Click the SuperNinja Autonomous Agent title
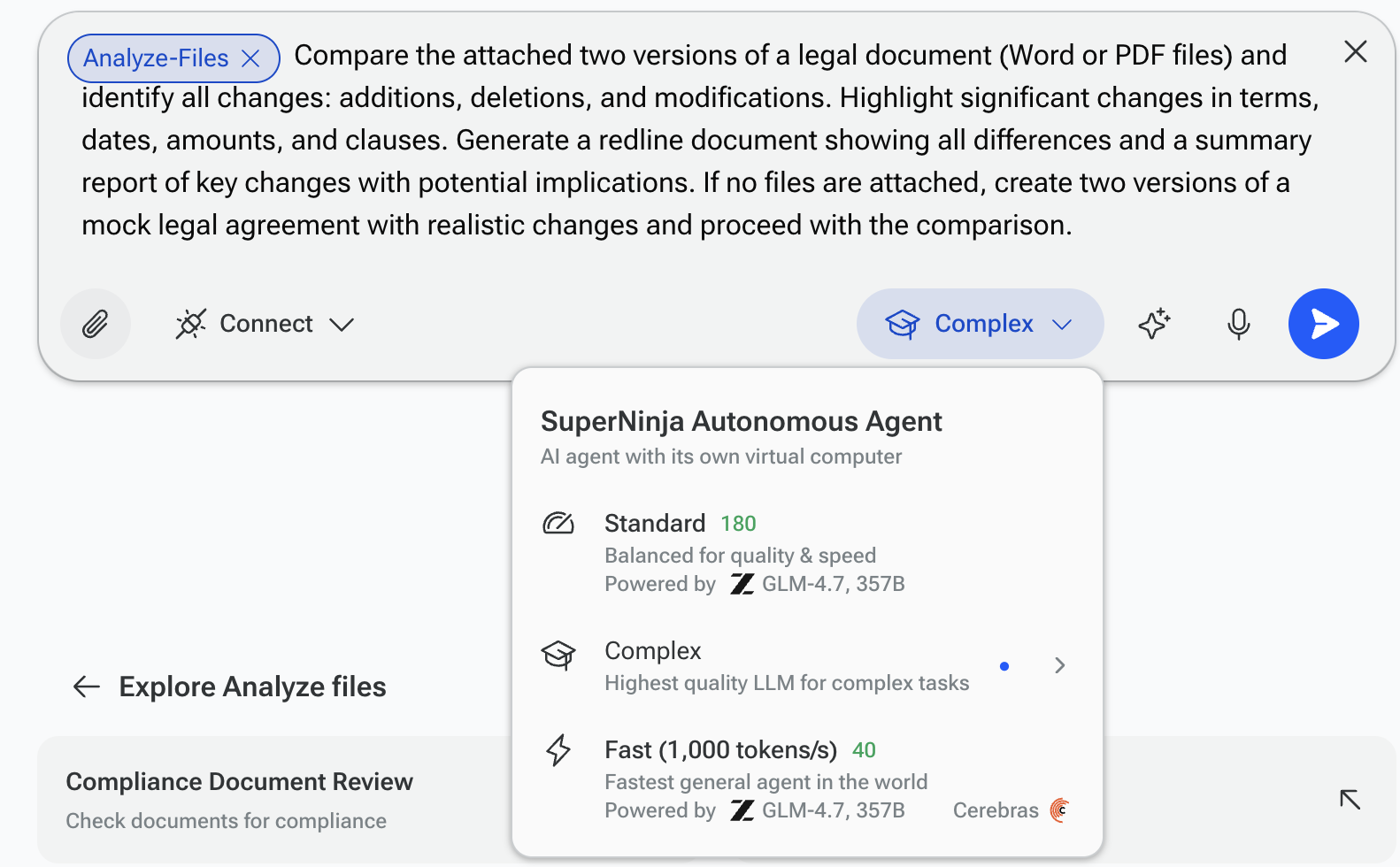1400x867 pixels. (742, 421)
